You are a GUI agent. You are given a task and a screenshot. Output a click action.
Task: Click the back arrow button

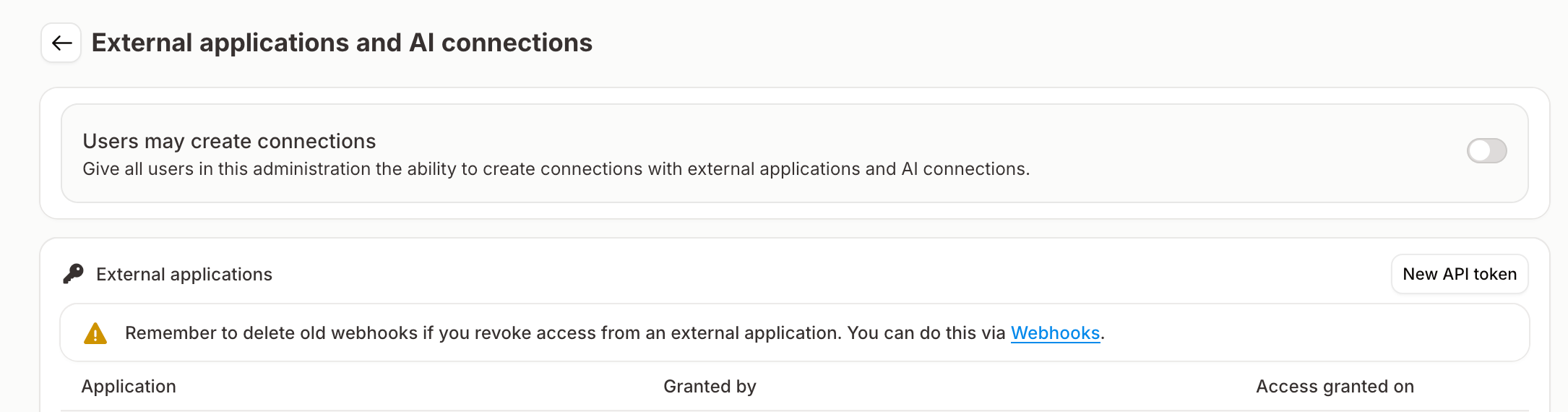(x=61, y=43)
